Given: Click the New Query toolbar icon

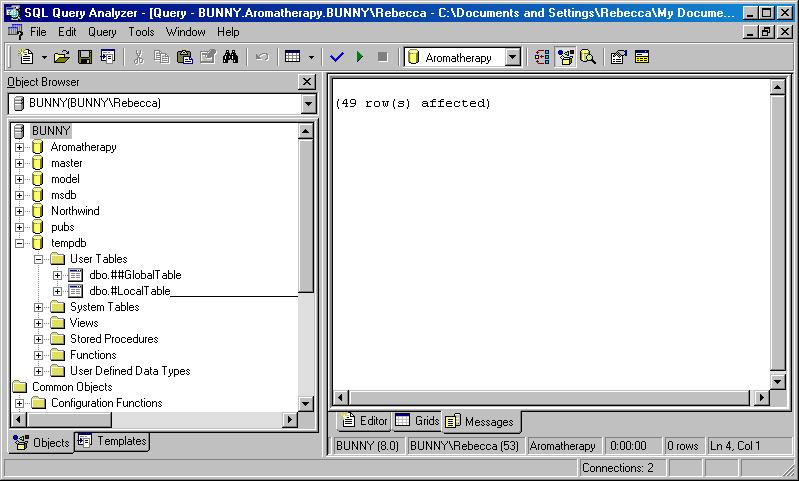Looking at the screenshot, I should pos(25,57).
